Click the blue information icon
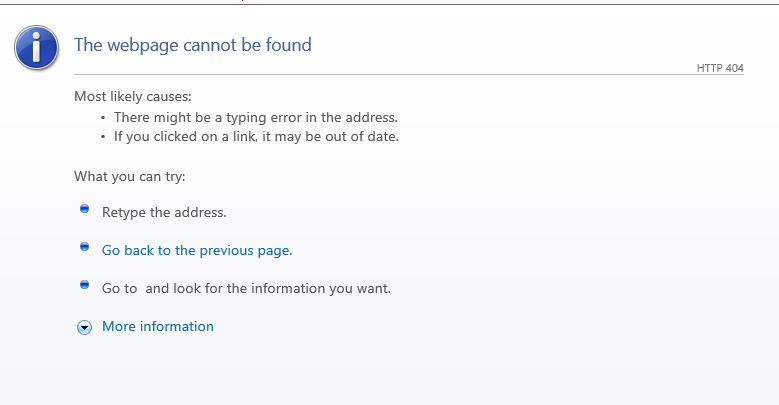 (x=37, y=47)
